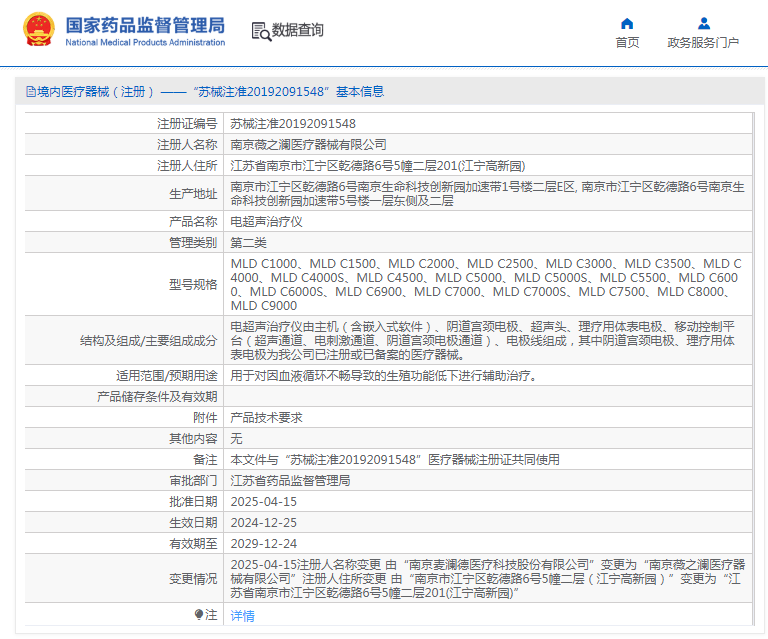Click the 适用范围/预期用途 label
The image size is (768, 639).
(167, 376)
